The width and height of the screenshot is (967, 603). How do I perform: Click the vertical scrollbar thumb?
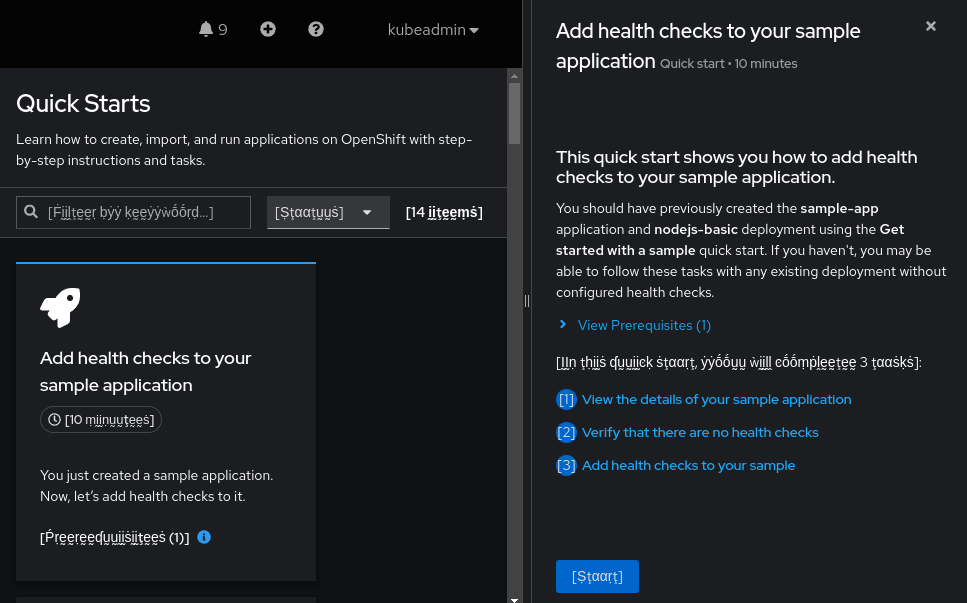tap(514, 113)
